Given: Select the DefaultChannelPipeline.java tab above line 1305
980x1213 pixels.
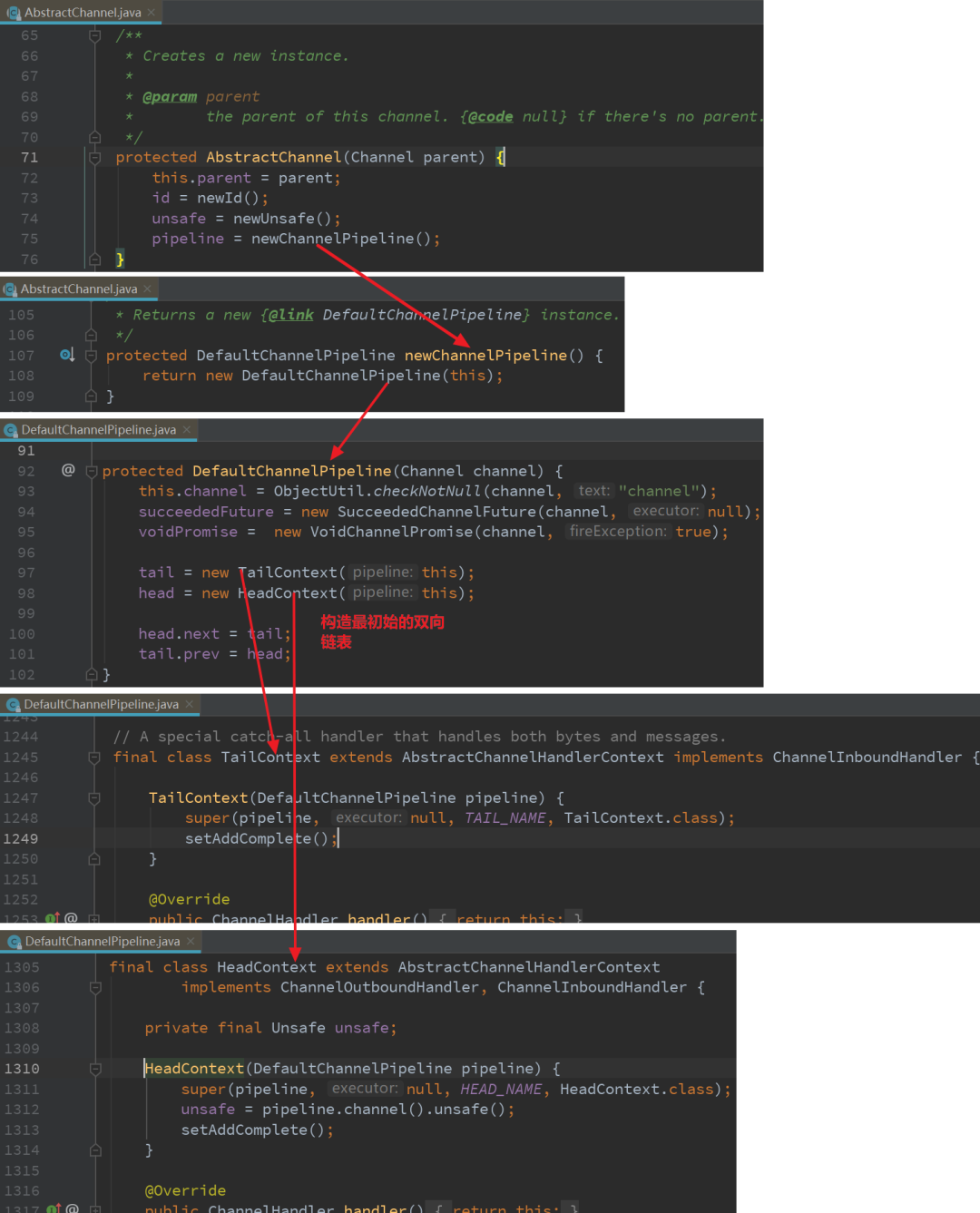Looking at the screenshot, I should 101,942.
